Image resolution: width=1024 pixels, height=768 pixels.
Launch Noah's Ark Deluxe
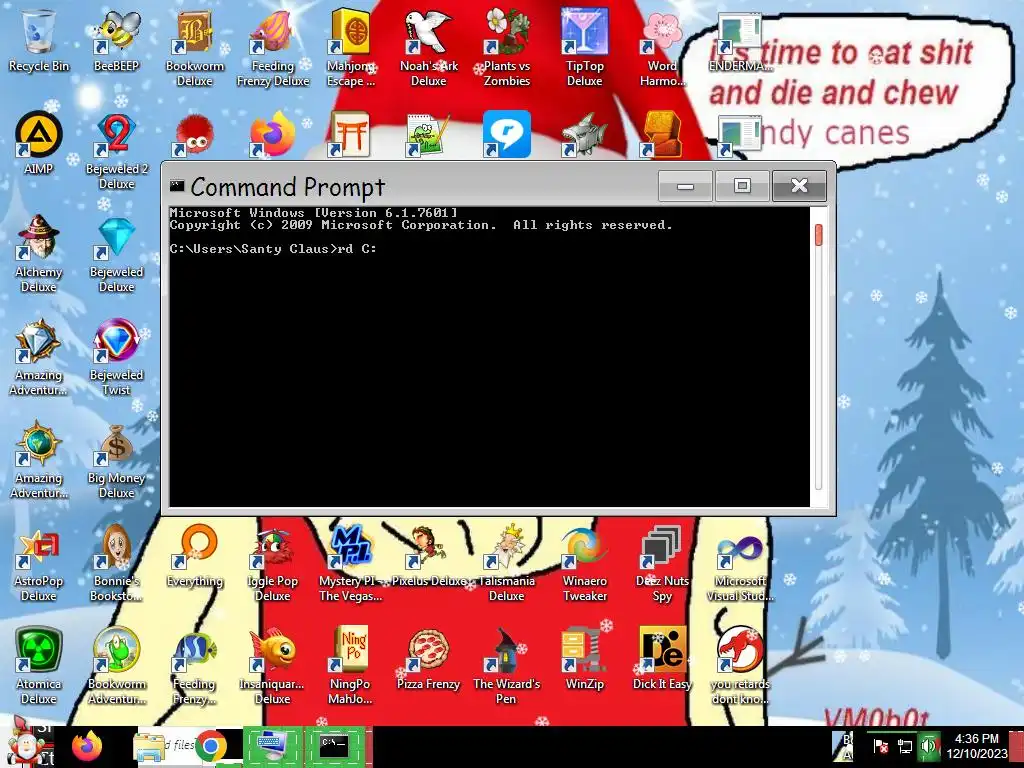click(x=428, y=47)
